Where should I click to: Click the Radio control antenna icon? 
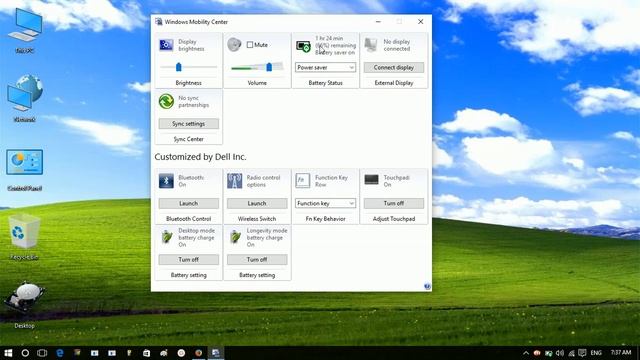234,181
